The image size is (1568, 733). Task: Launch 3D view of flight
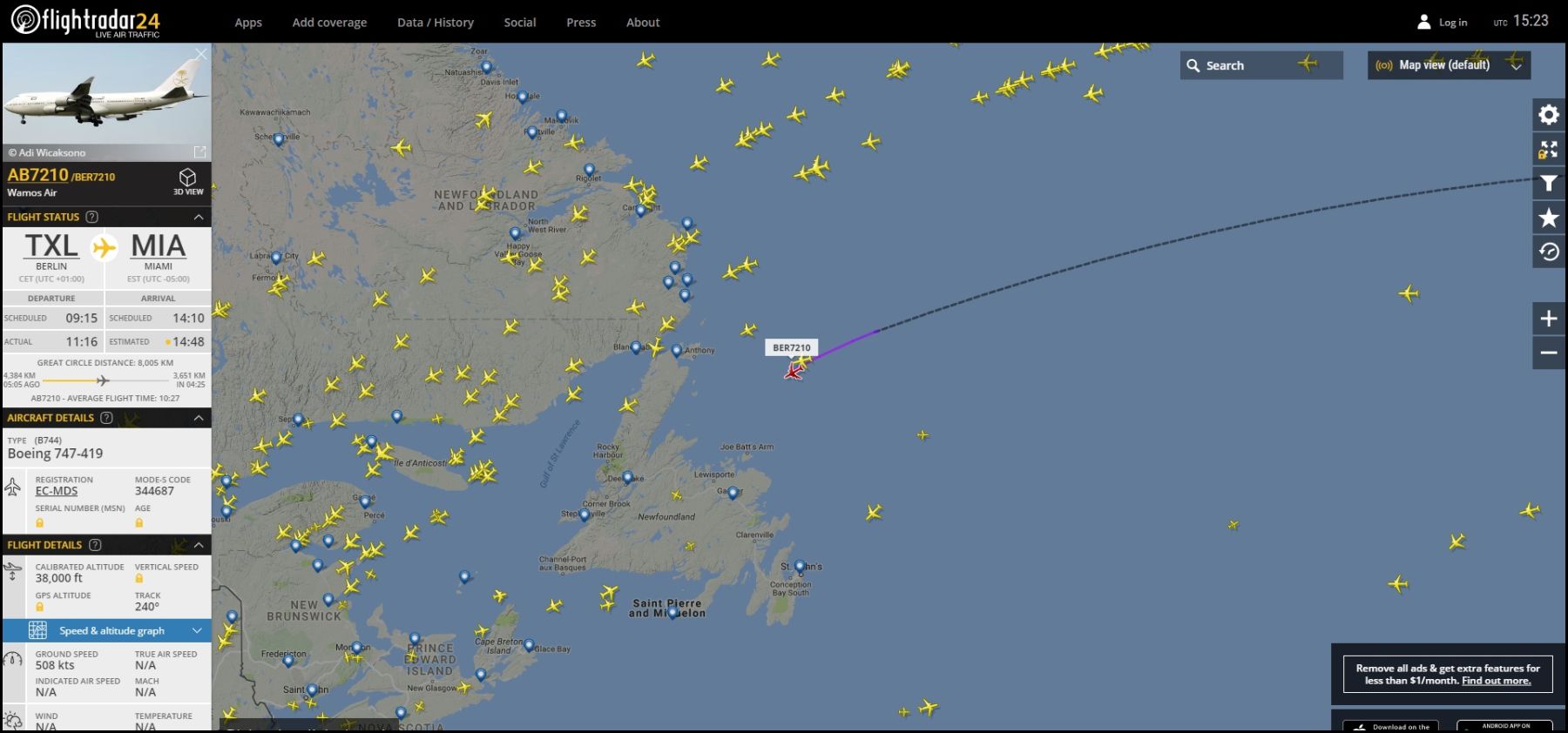[x=188, y=182]
